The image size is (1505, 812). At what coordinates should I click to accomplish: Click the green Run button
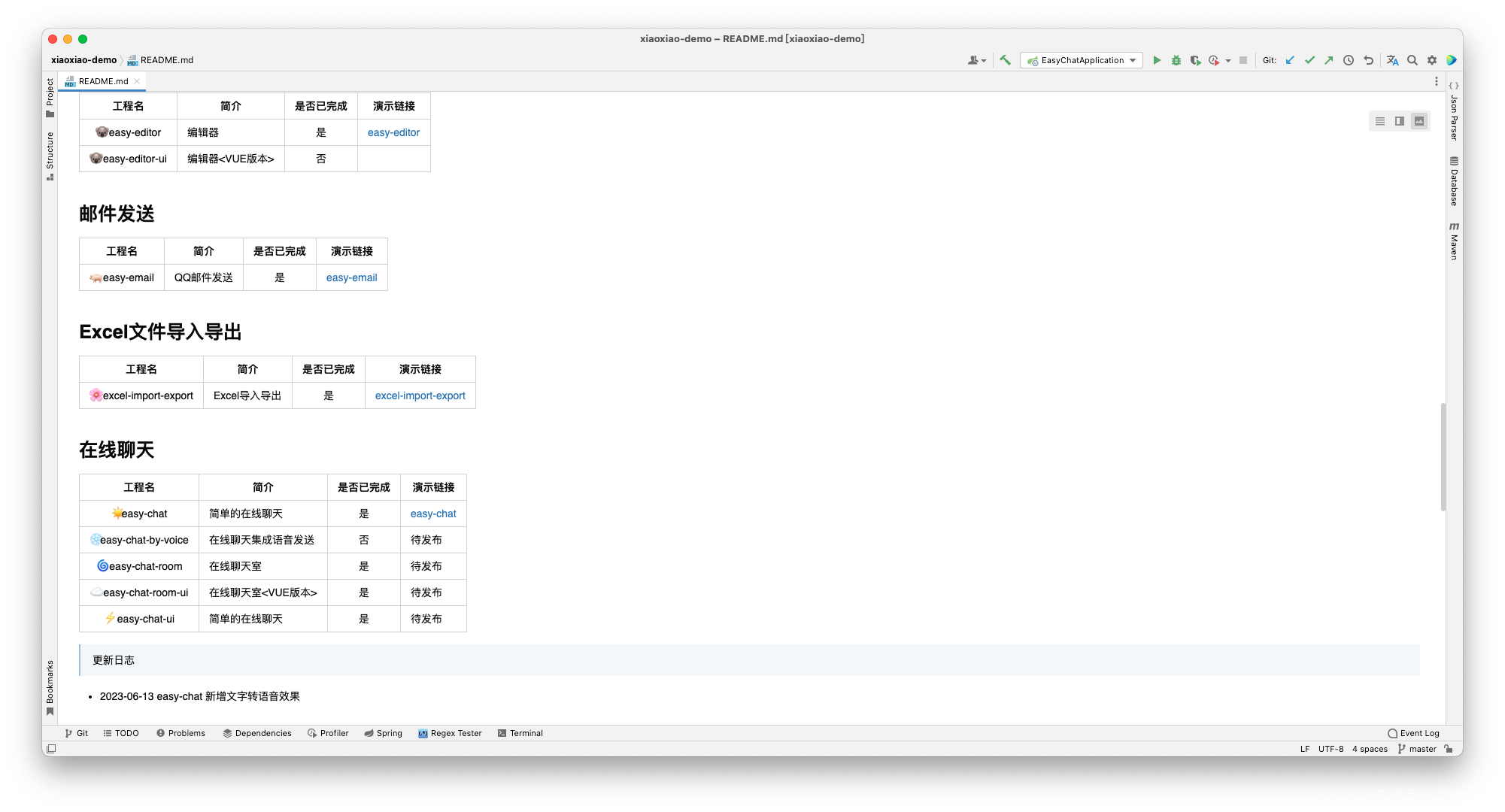pyautogui.click(x=1157, y=60)
